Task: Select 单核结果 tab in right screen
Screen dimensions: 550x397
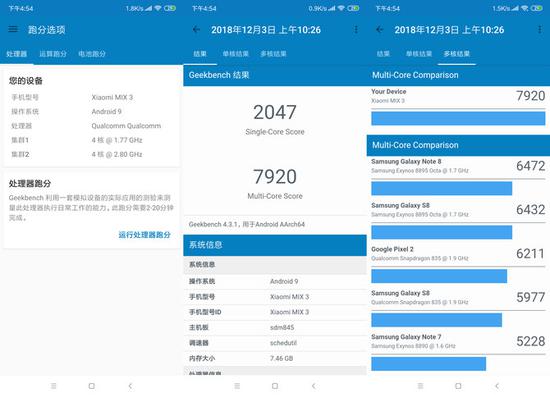Action: coord(419,54)
